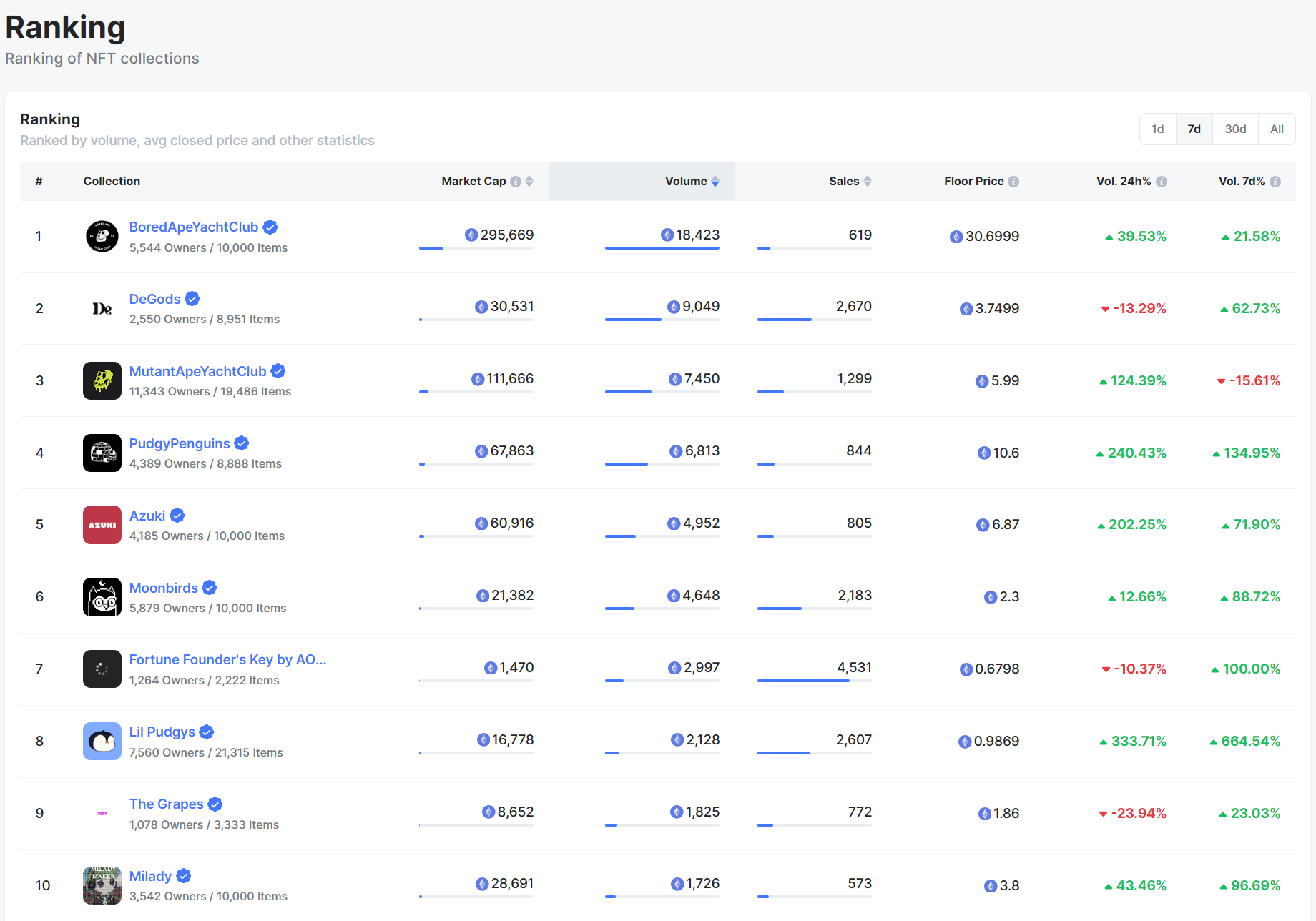
Task: Select the 30d time range tab
Action: (1235, 129)
